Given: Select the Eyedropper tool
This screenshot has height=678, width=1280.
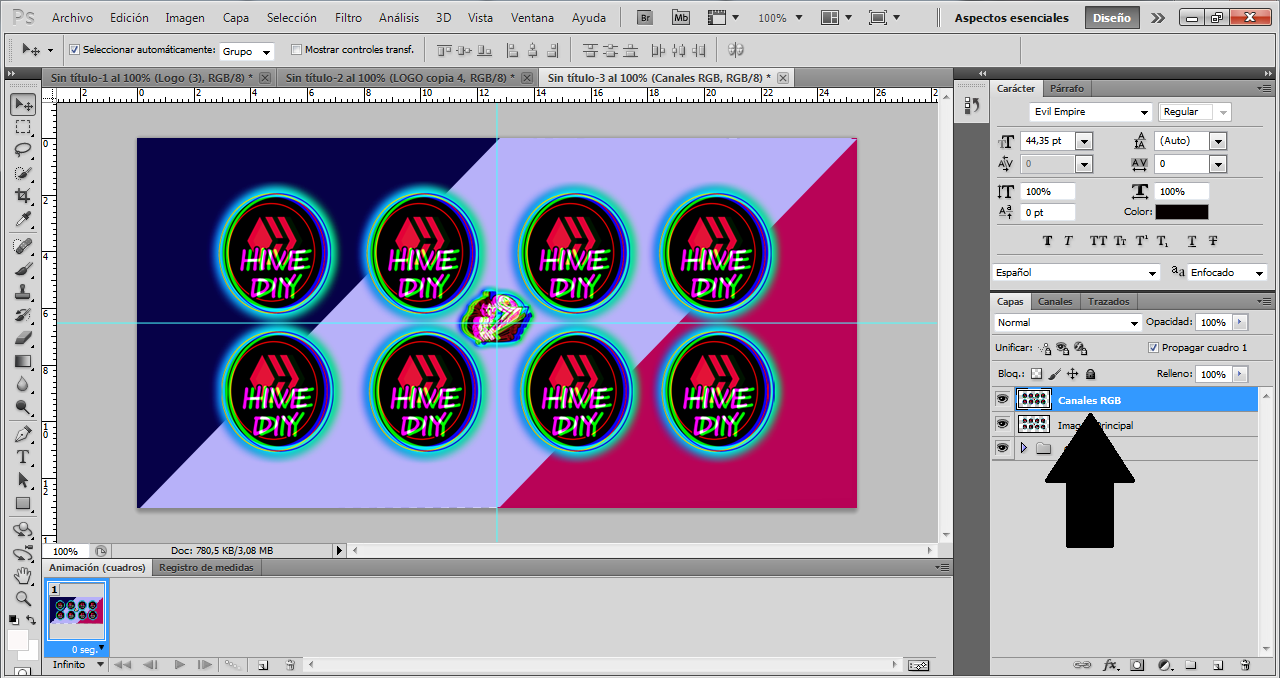Looking at the screenshot, I should [23, 219].
